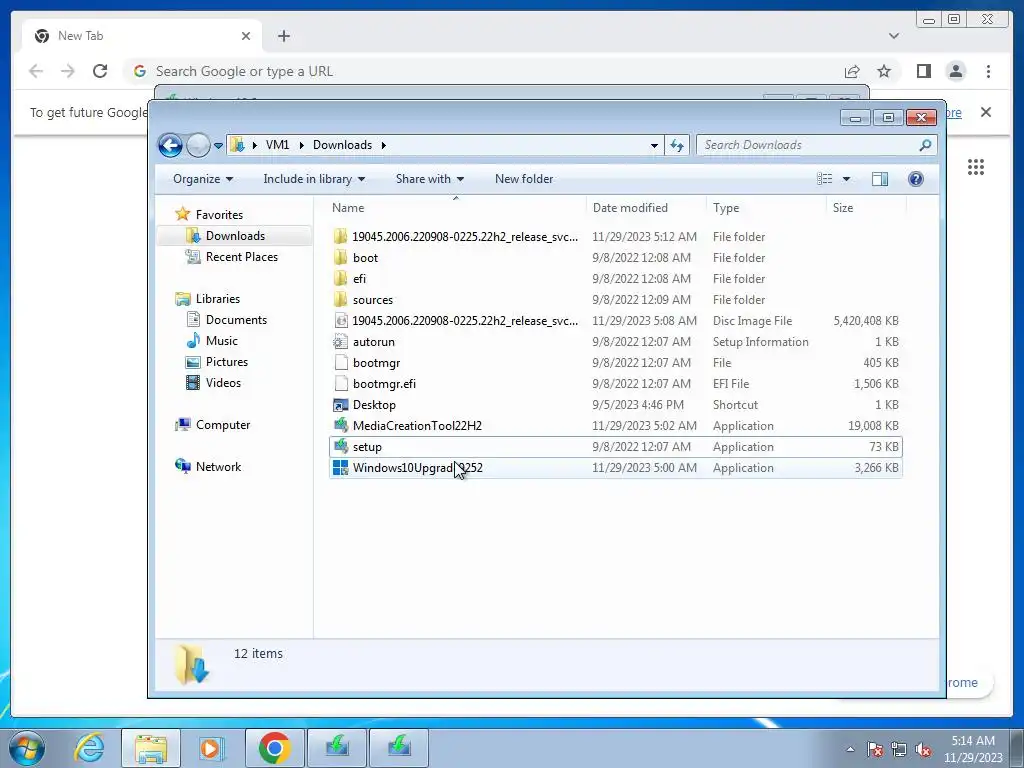
Task: Select the MediaCreationTool22H2 application
Action: [616, 426]
